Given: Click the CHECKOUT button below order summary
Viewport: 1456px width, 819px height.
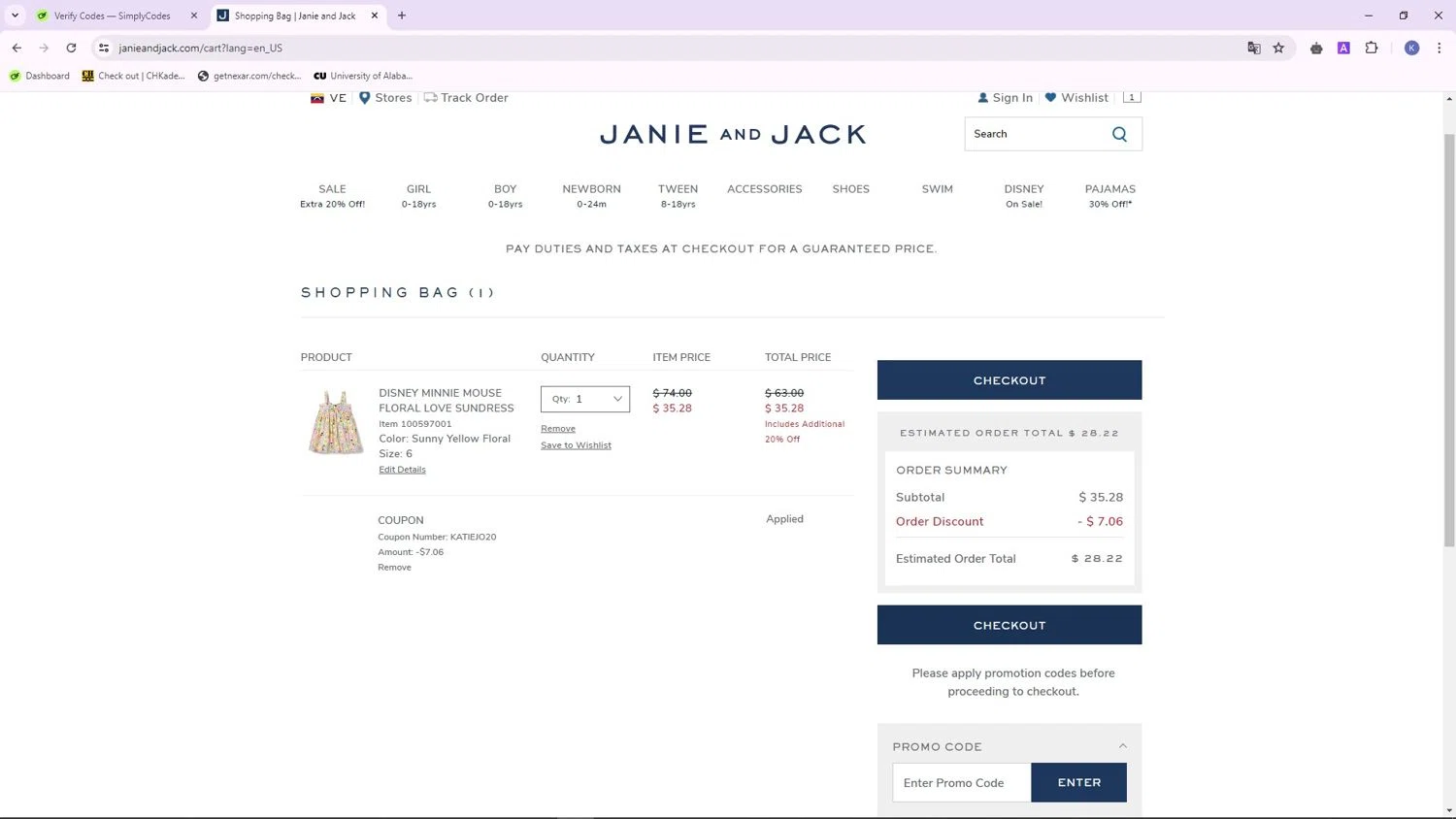Looking at the screenshot, I should coord(1009,625).
